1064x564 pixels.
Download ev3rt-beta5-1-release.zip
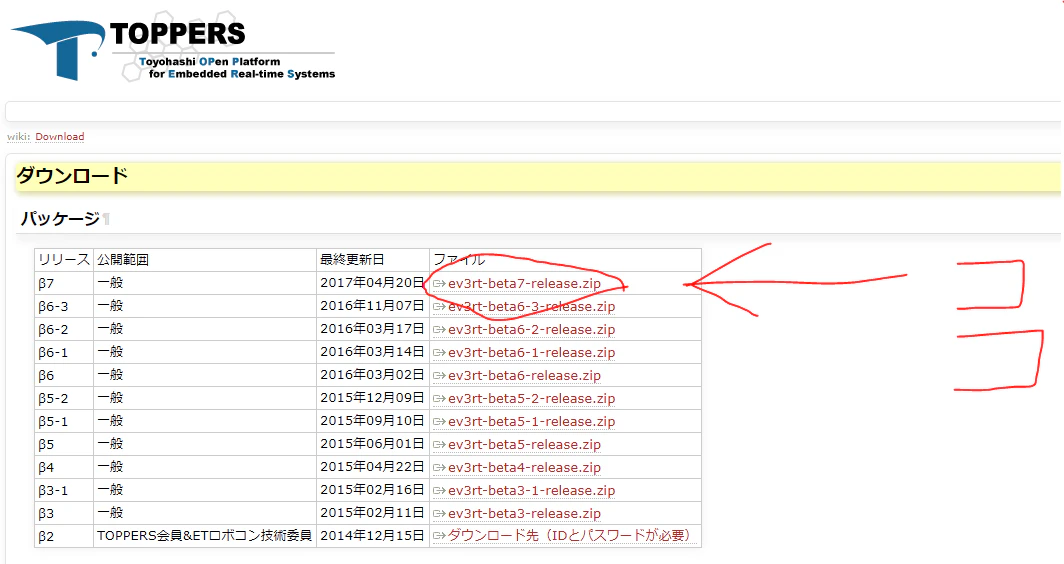click(x=531, y=421)
